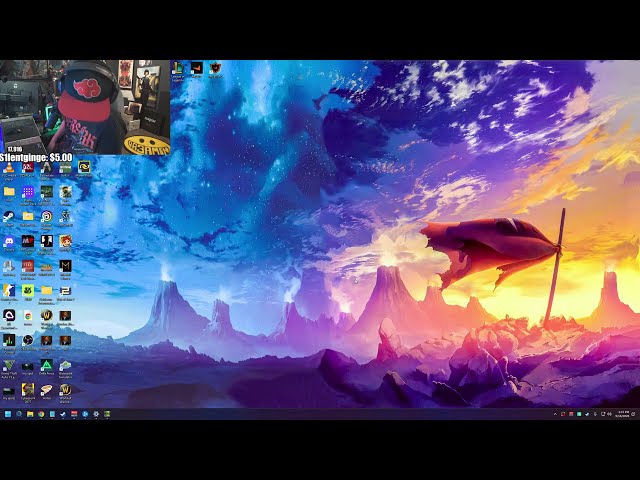The height and width of the screenshot is (480, 640).
Task: Open the volume control in the system tray
Action: [609, 414]
